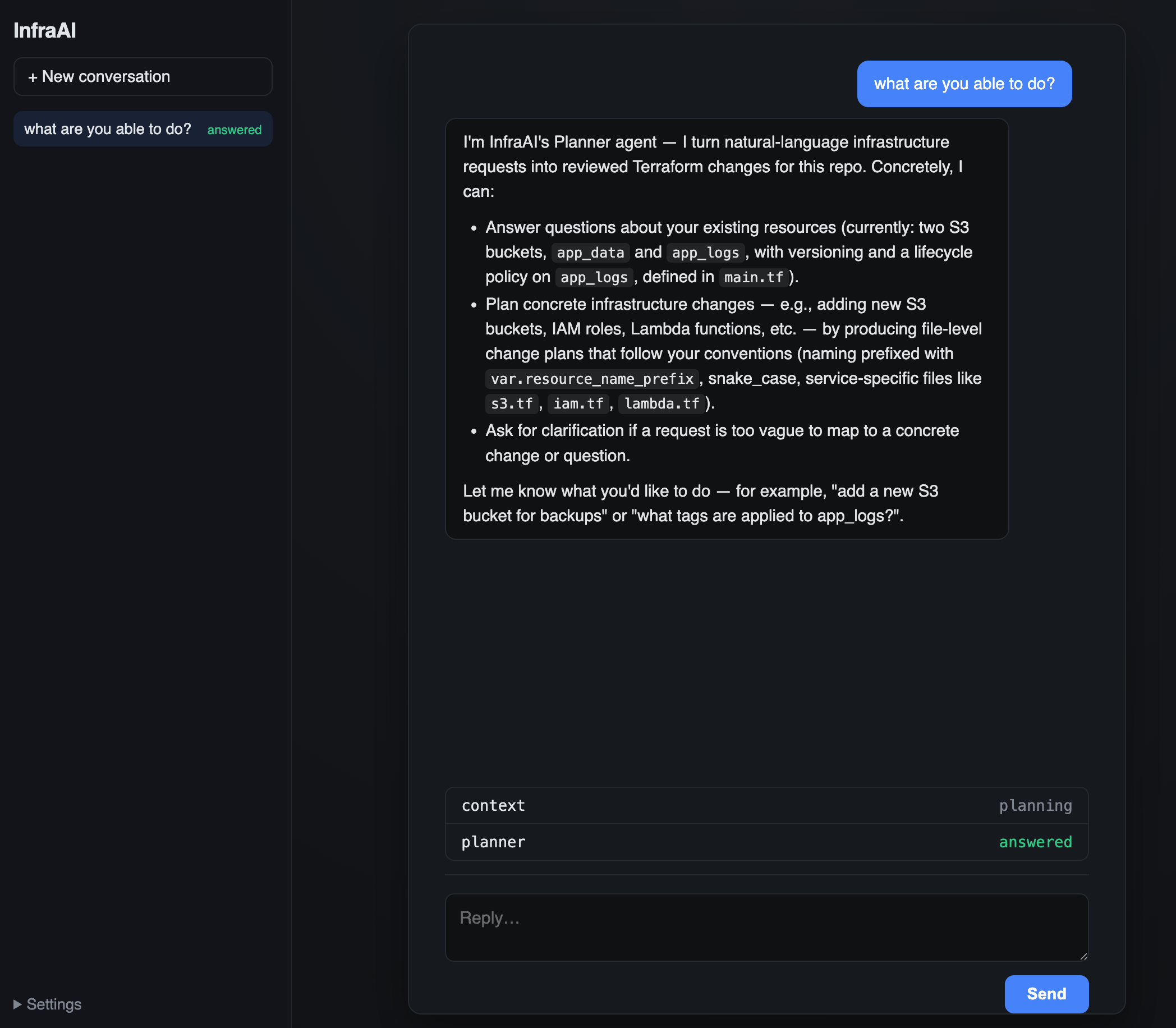
Task: Click the 'Let me know what you'd like' paragraph
Action: tap(700, 503)
